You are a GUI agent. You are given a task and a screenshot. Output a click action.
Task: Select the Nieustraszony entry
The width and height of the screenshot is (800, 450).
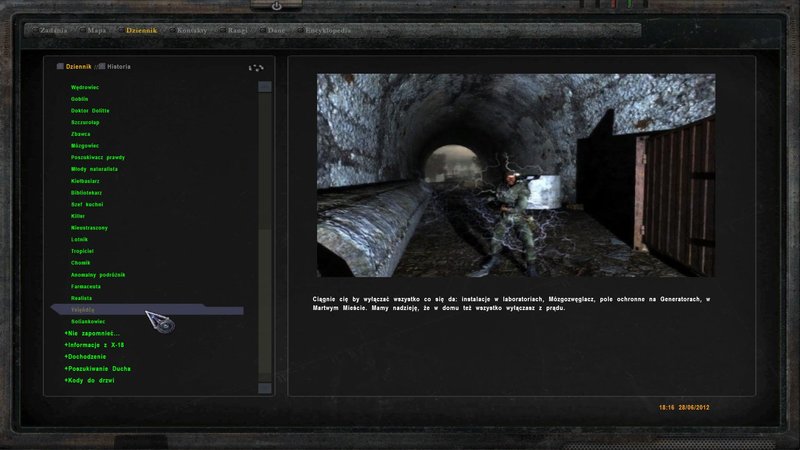click(89, 228)
